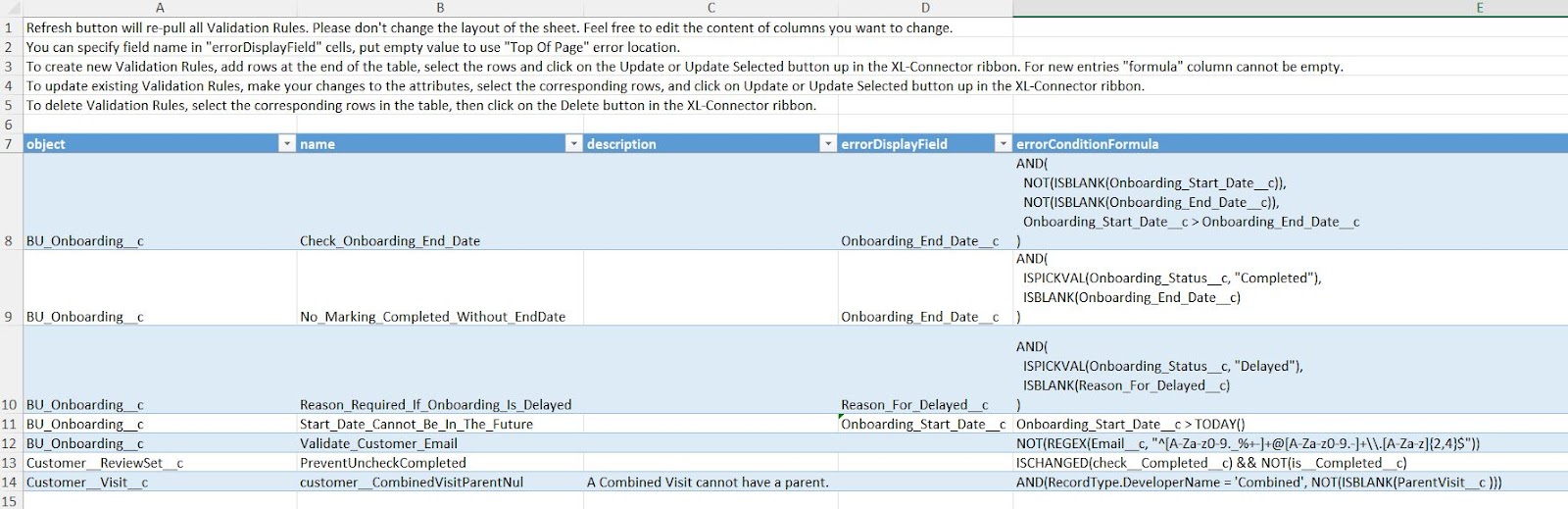Open the errorDisplayField column filter dropdown

[x=1003, y=144]
